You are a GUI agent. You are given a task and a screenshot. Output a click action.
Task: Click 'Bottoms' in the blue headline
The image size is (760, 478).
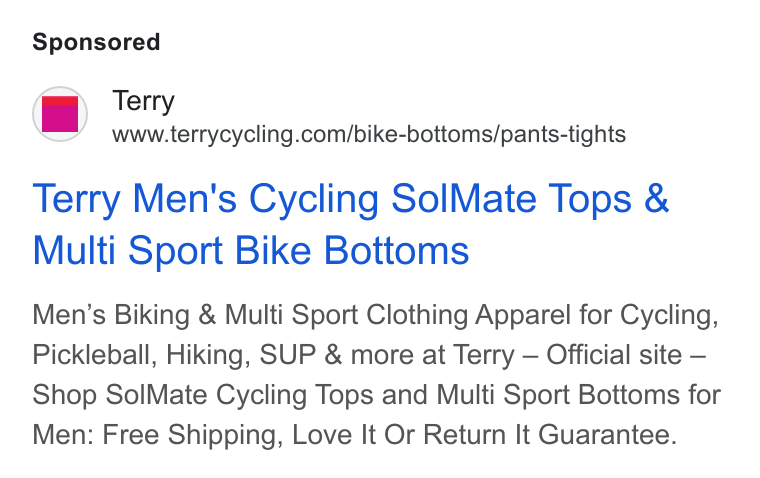[396, 251]
